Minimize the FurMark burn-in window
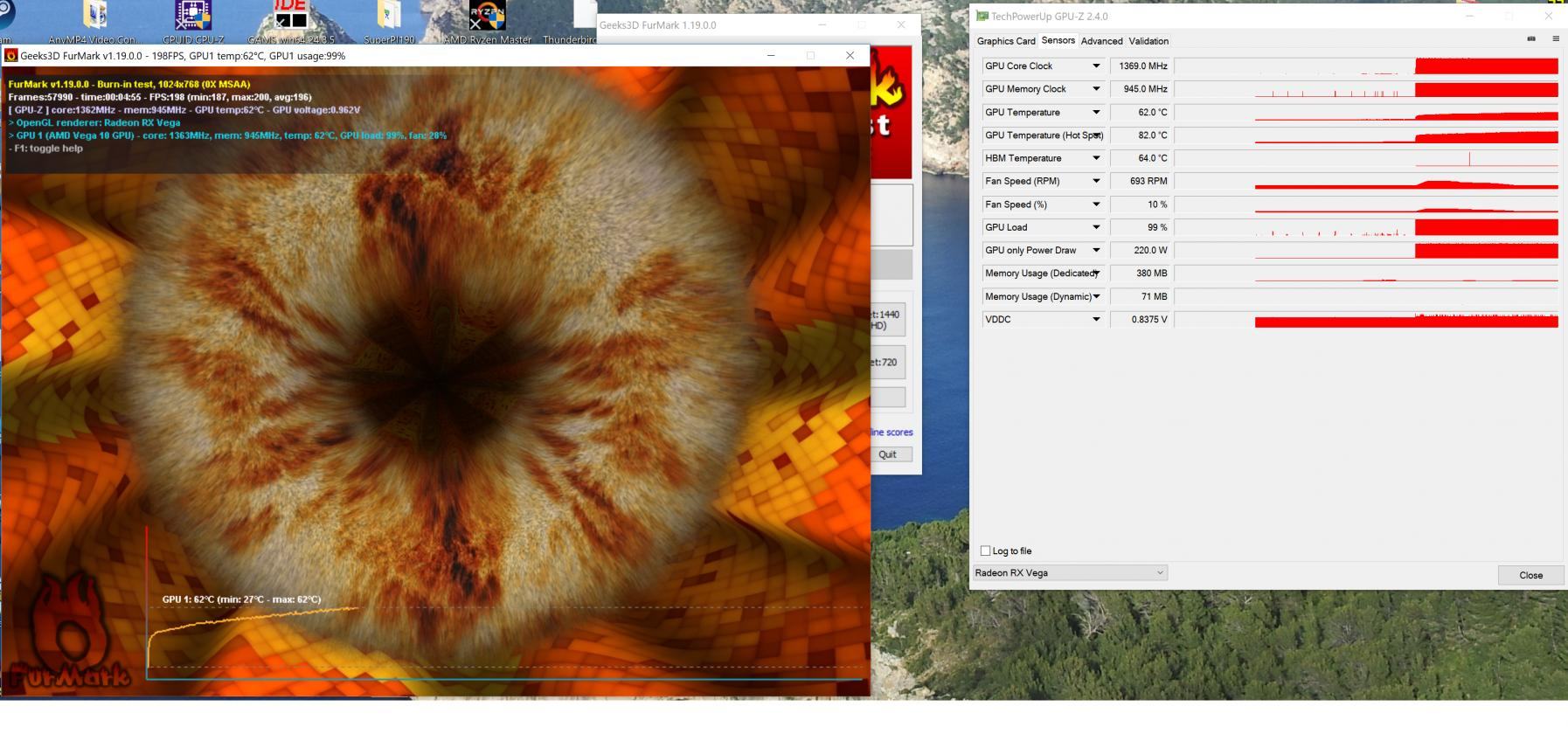Screen dimensions: 1568x755 (771, 55)
